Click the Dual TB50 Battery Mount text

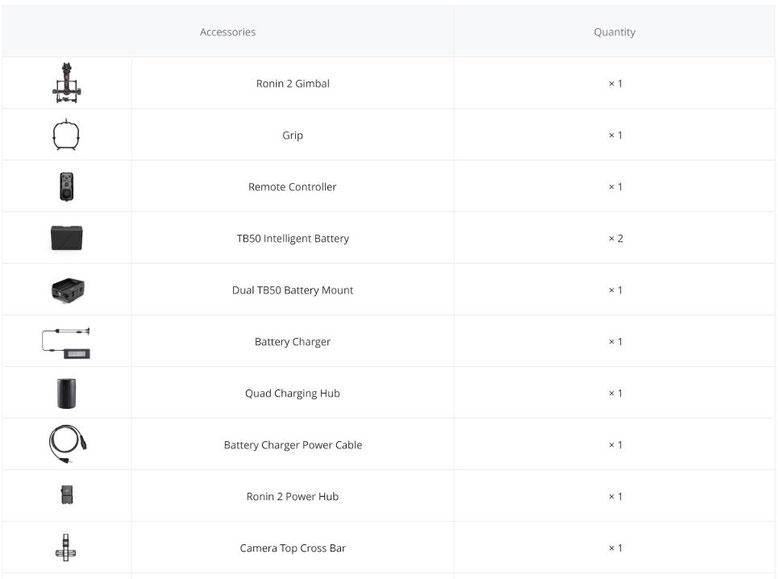coord(293,290)
